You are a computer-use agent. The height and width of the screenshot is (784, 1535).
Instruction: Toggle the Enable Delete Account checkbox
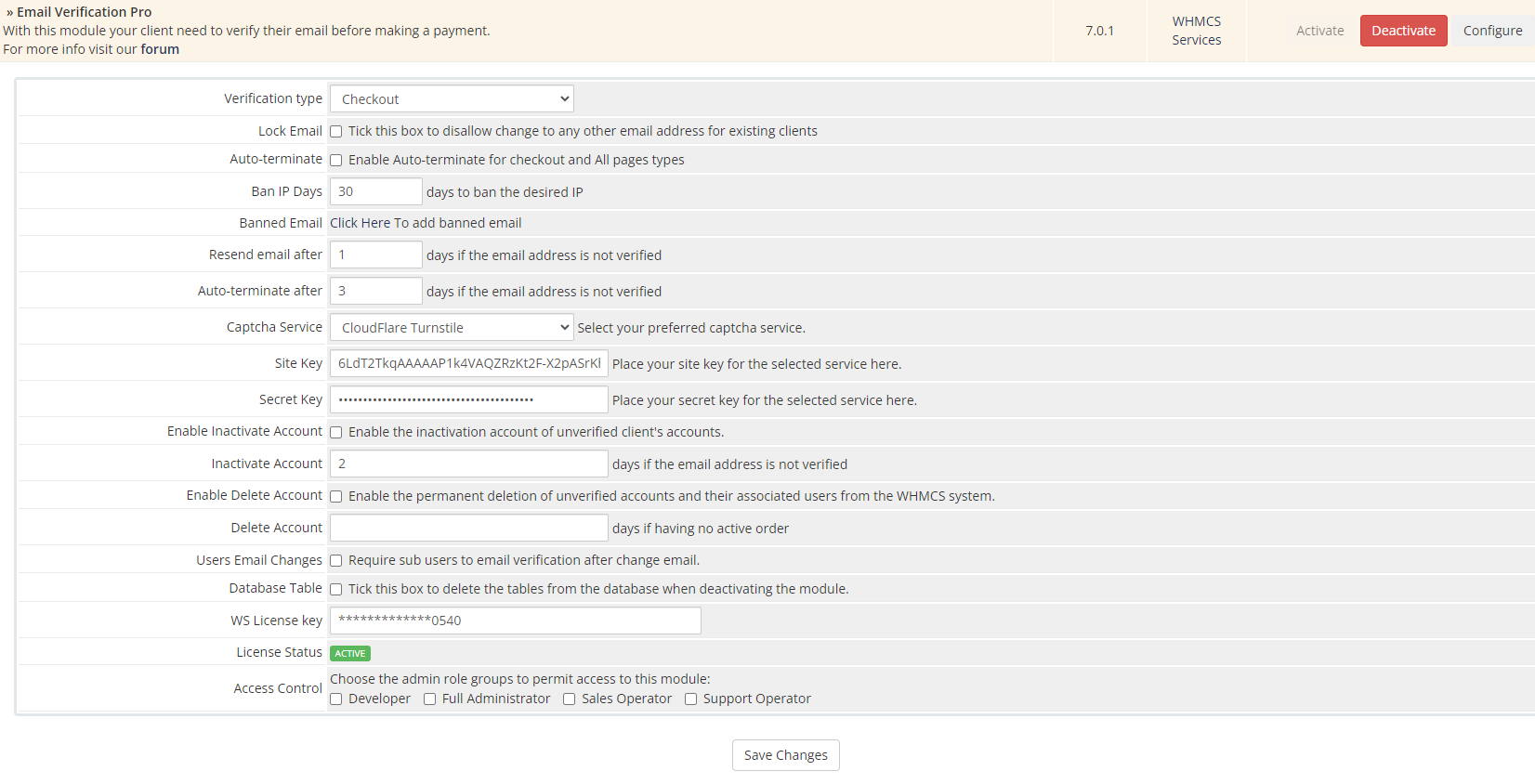click(336, 497)
